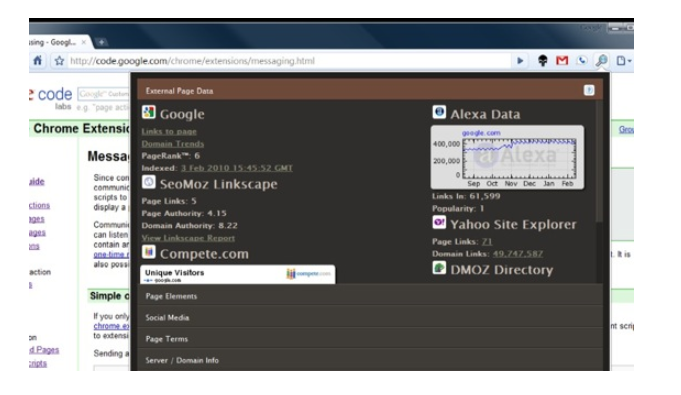Image resolution: width=681 pixels, height=395 pixels.
Task: Open the Links to page link
Action: [169, 131]
